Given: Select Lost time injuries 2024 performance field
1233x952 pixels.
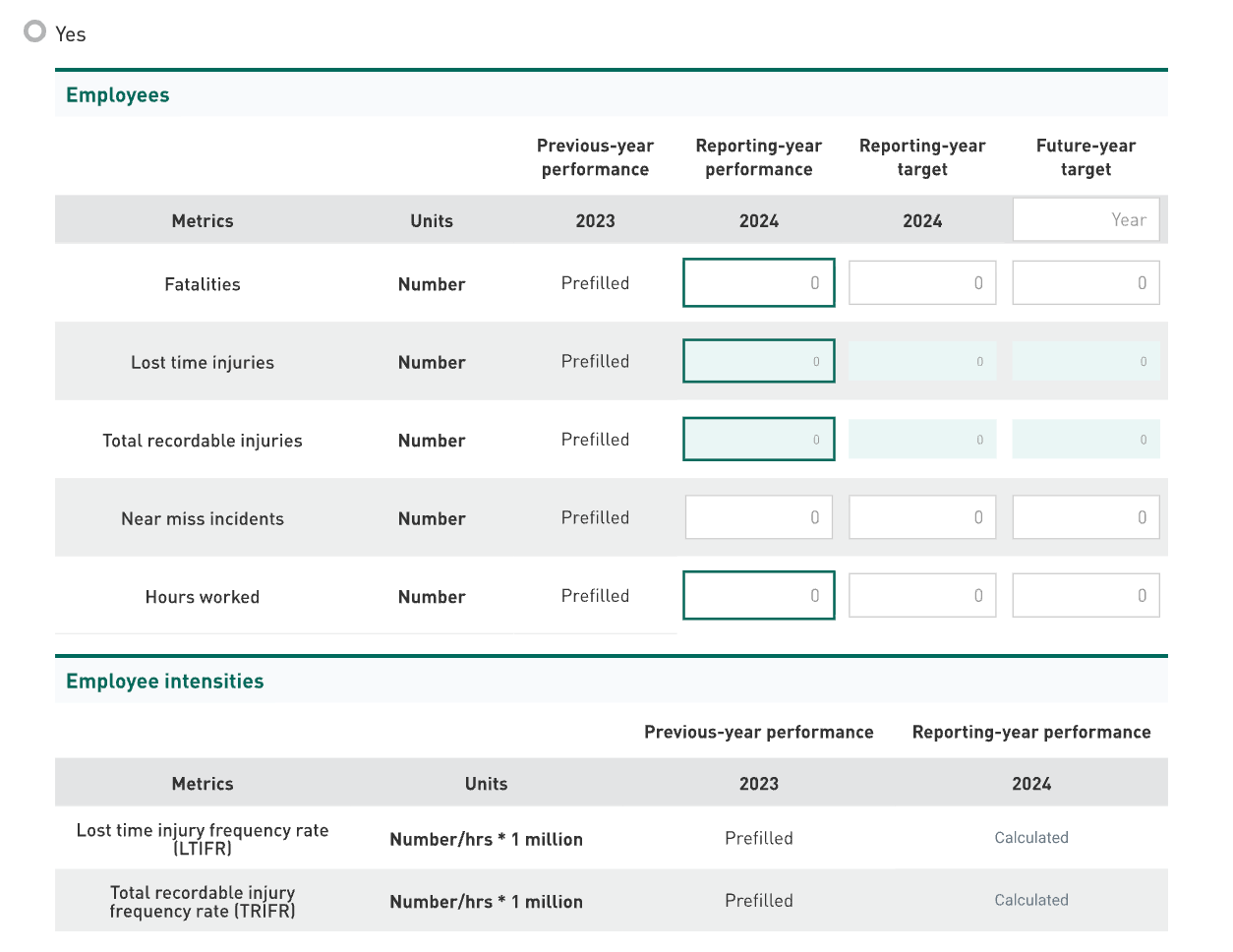Looking at the screenshot, I should [x=758, y=361].
